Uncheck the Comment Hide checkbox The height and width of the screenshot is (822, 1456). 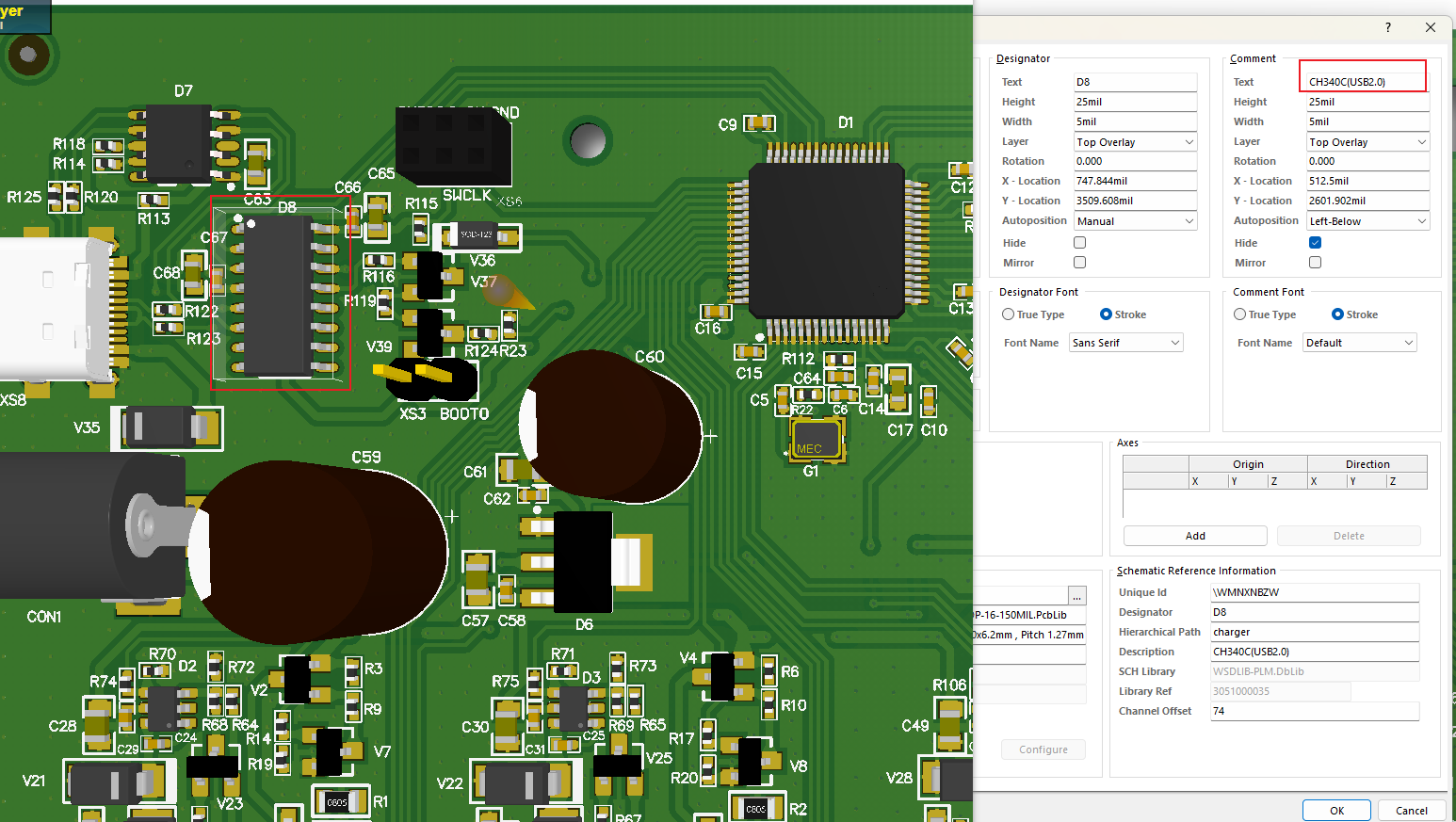(1315, 243)
